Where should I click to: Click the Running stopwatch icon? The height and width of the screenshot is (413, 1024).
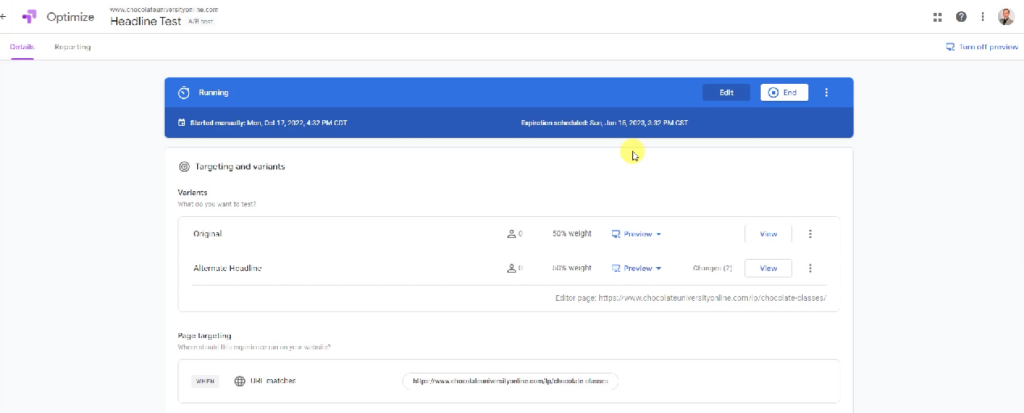(x=184, y=93)
